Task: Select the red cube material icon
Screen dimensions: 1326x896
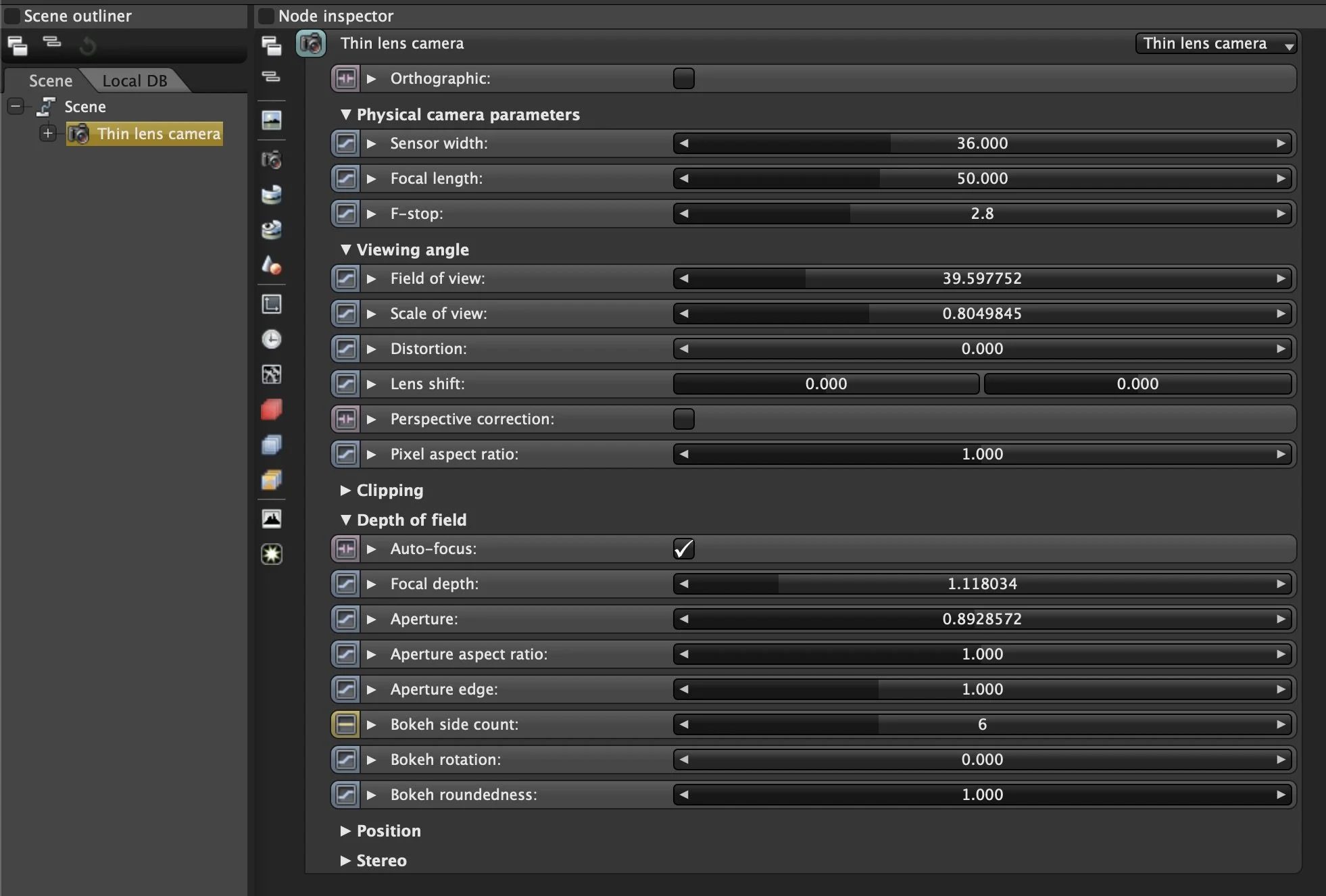Action: click(x=271, y=409)
